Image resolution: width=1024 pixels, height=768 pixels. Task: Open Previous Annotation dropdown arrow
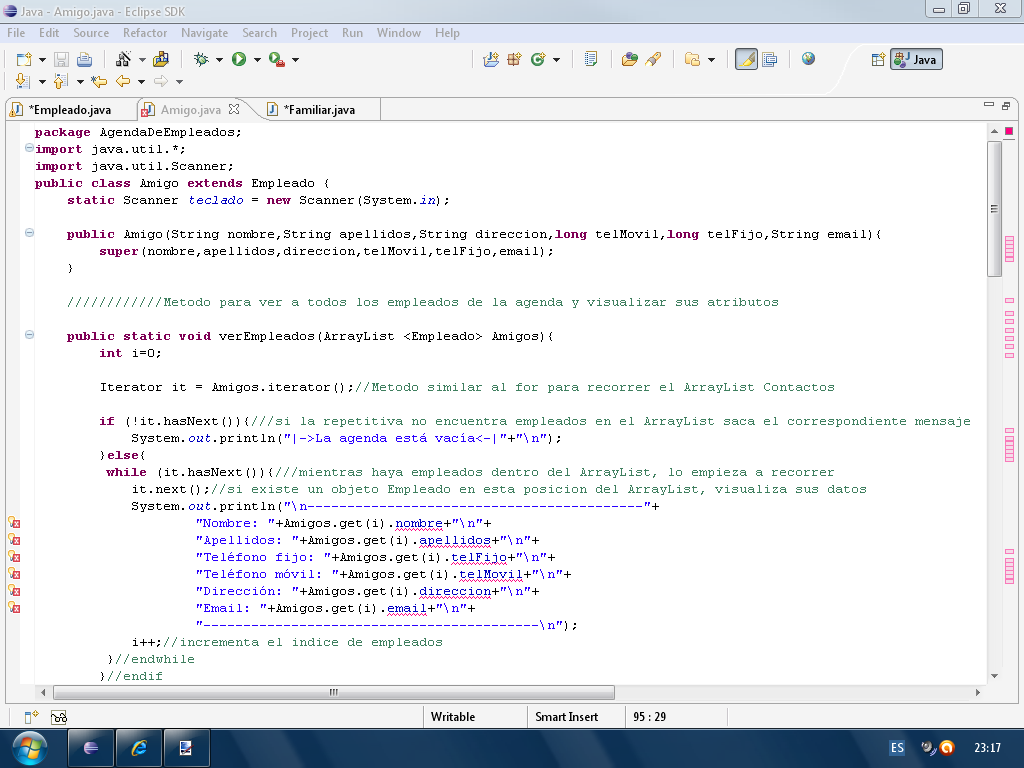coord(80,82)
